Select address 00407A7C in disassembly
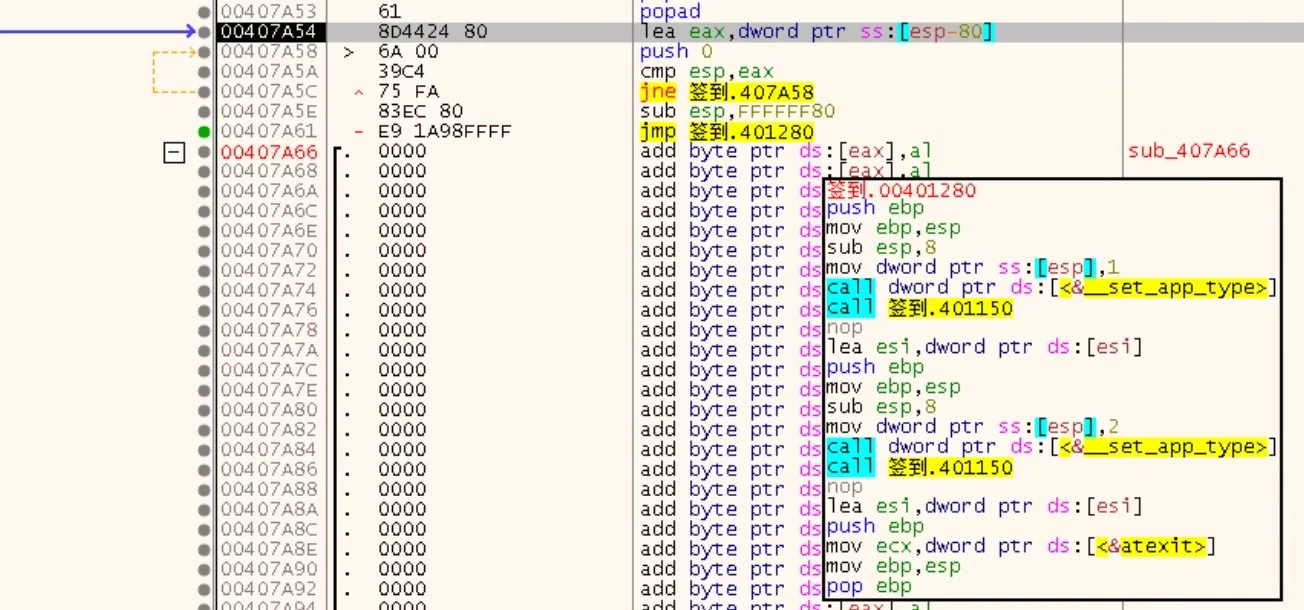 point(267,370)
